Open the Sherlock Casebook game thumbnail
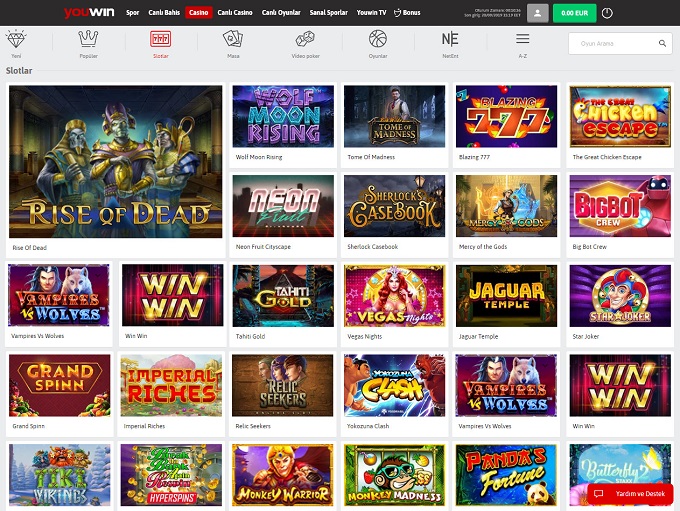 [394, 206]
